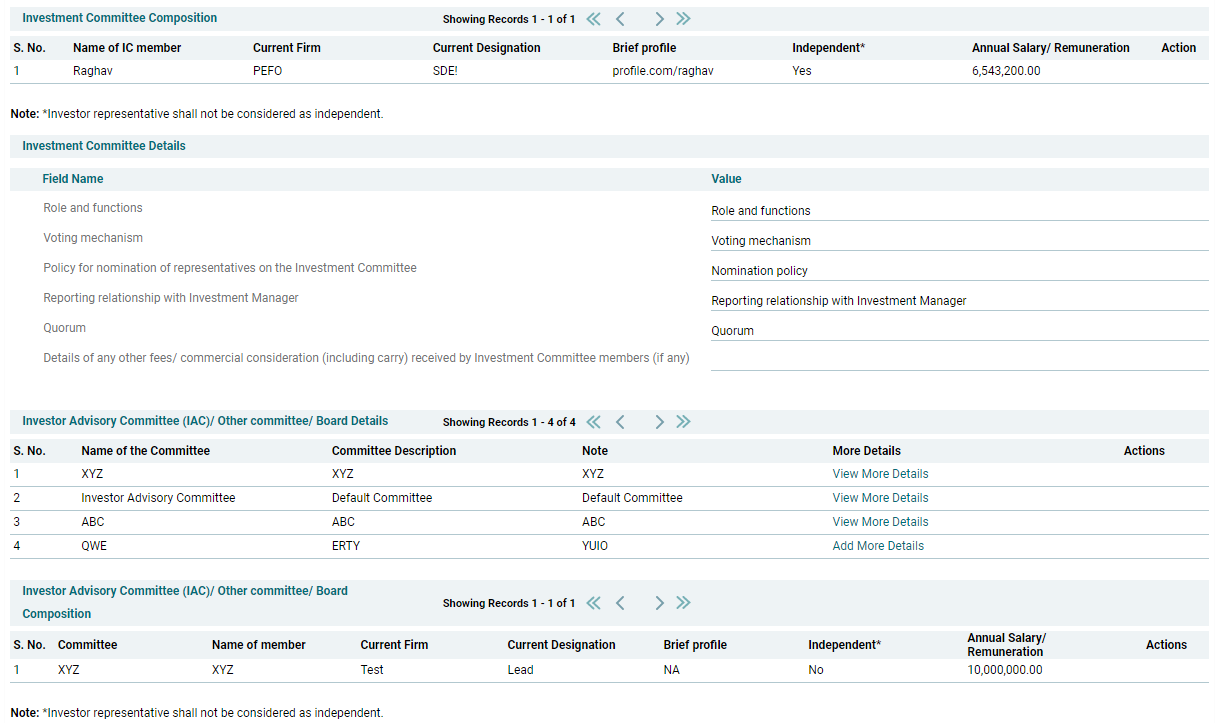The height and width of the screenshot is (723, 1215).
Task: Open View More Details for Investor Advisory Committee
Action: [x=880, y=498]
